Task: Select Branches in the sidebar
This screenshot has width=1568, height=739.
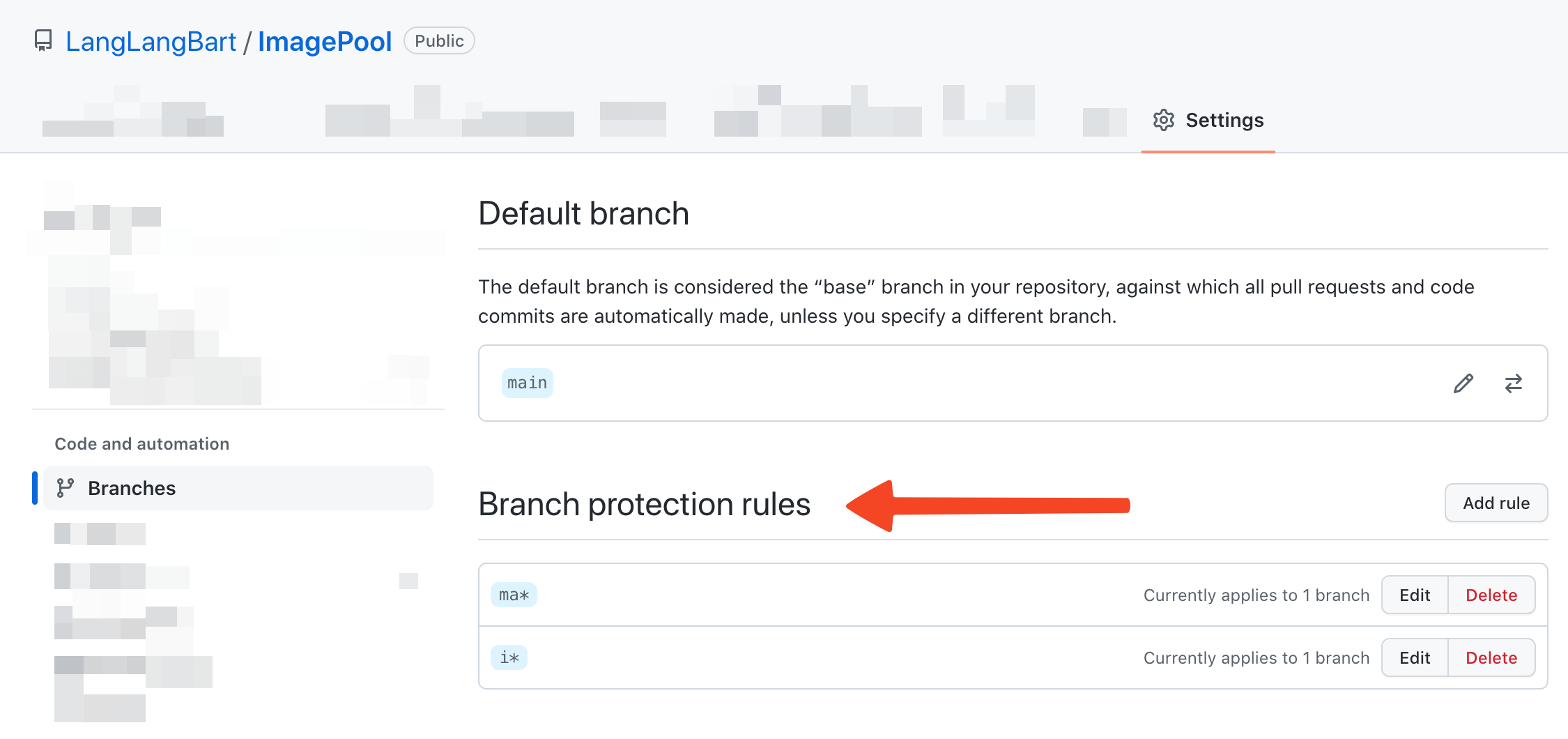Action: (132, 487)
